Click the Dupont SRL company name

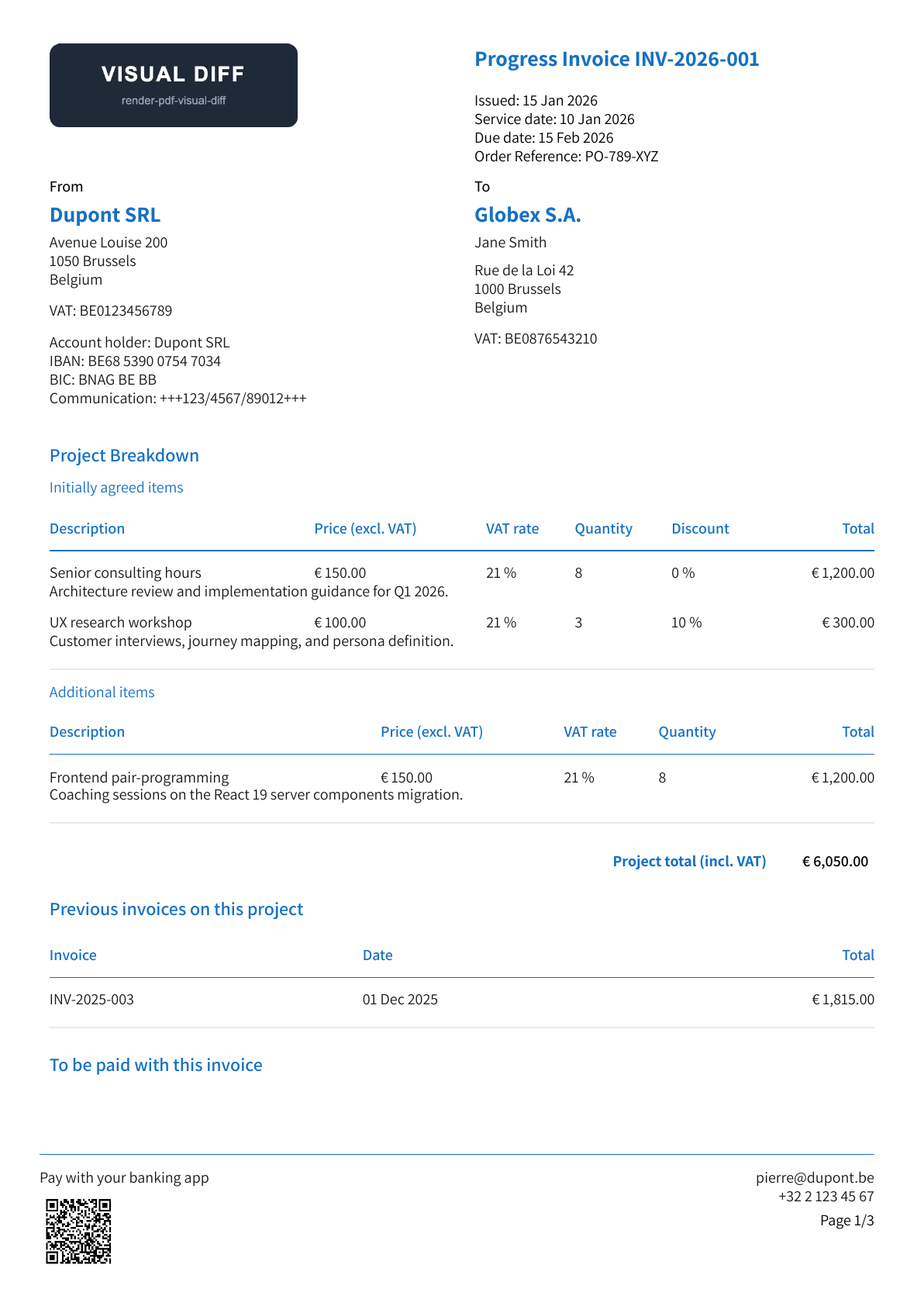(x=105, y=215)
